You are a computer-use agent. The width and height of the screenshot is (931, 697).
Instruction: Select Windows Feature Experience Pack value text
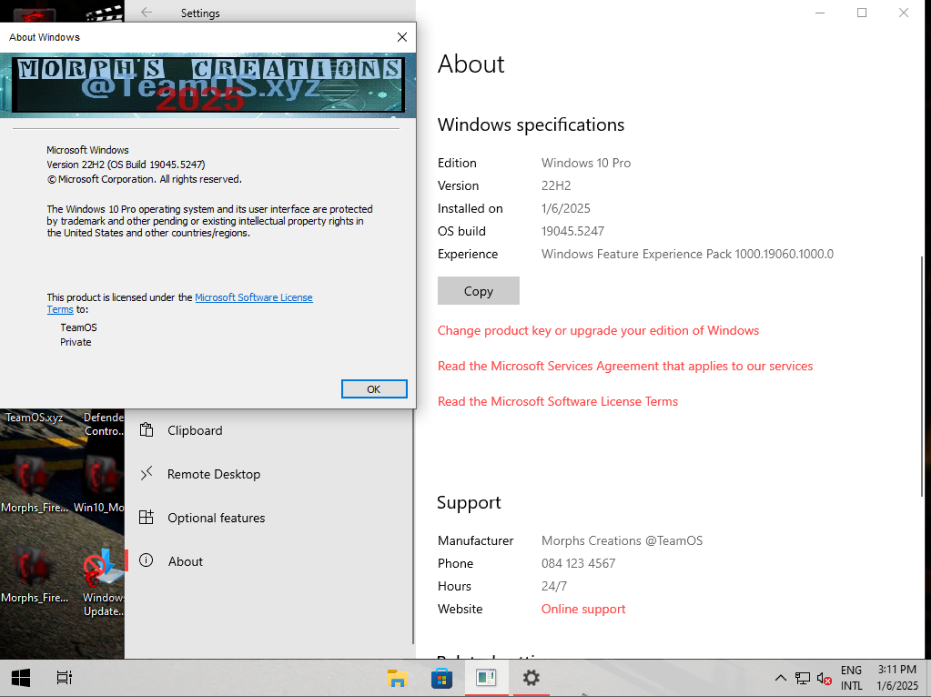[687, 254]
